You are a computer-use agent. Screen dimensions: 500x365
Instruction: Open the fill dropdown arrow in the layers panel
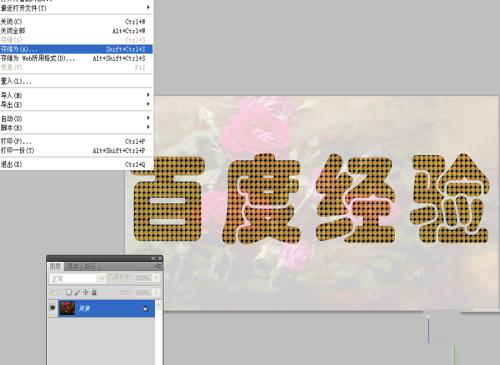coord(156,292)
